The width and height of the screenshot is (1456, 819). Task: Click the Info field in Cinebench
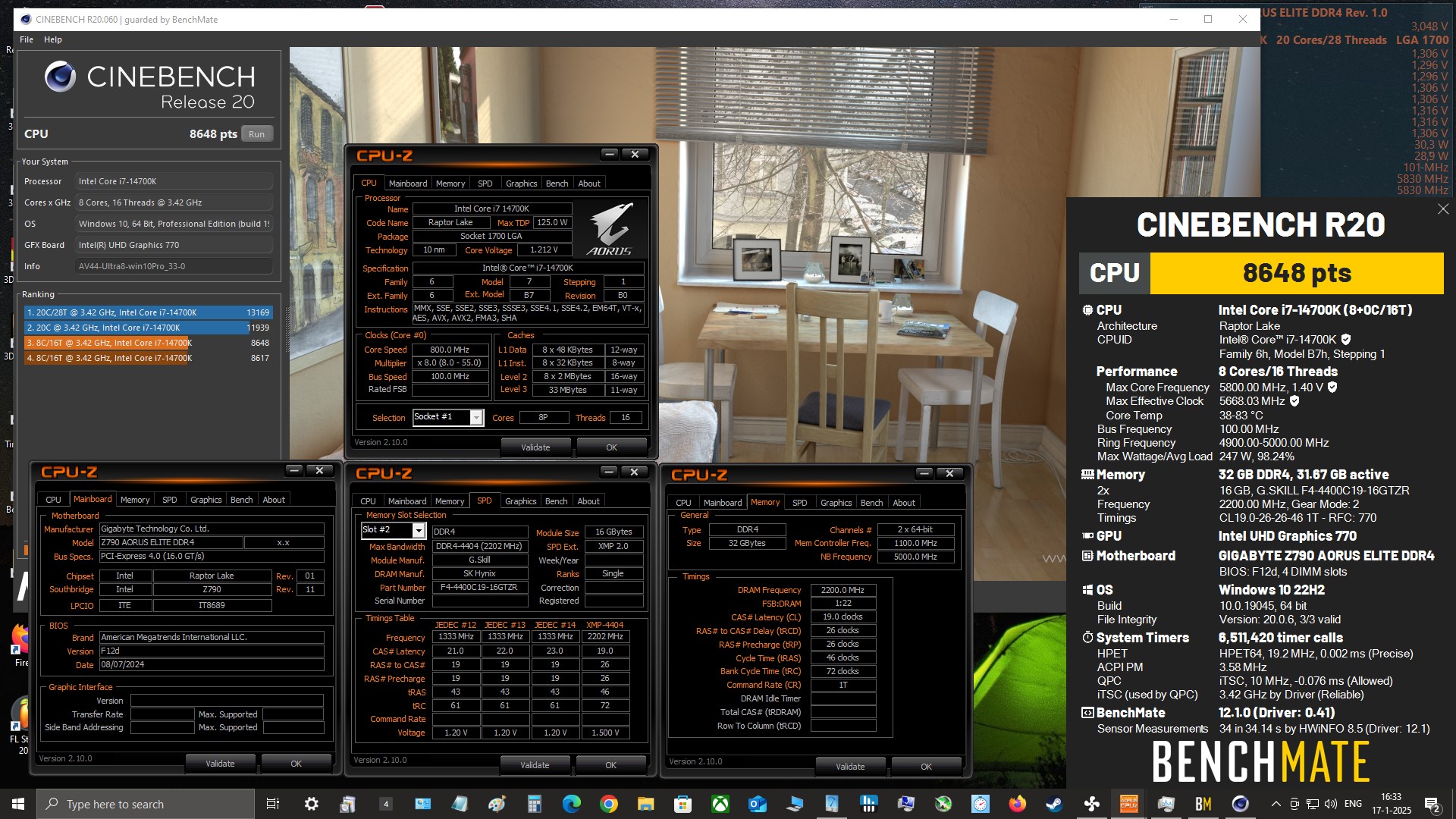pos(174,266)
